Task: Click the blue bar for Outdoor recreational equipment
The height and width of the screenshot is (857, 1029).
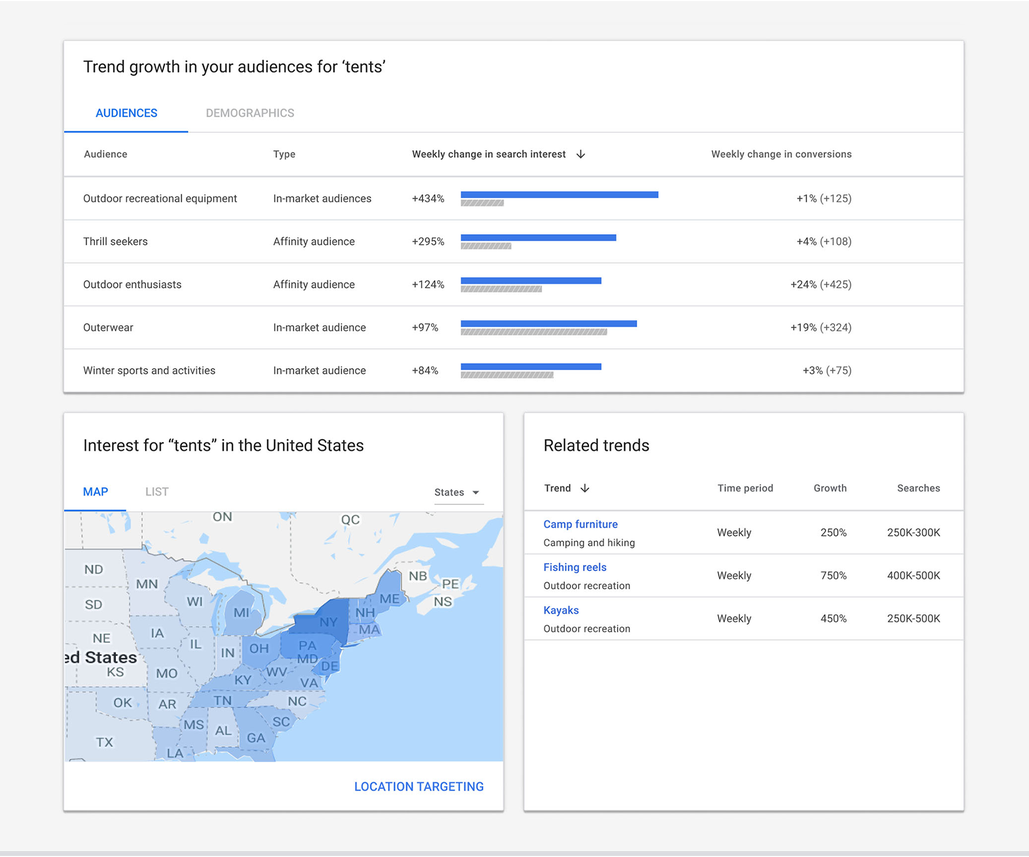Action: (559, 194)
